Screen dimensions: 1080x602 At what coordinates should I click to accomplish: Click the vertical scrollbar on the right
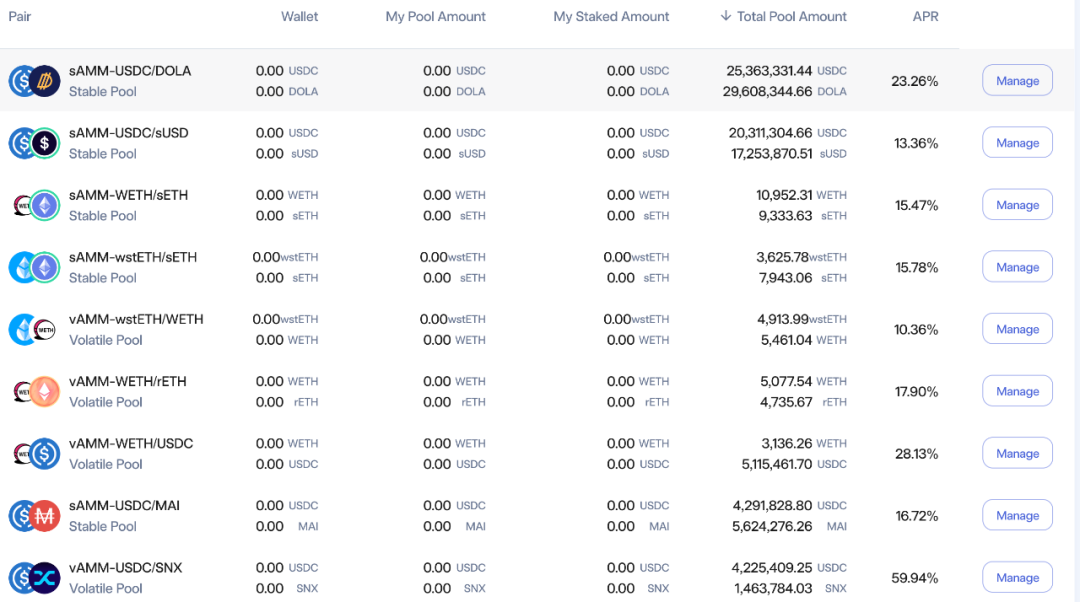point(1077,301)
